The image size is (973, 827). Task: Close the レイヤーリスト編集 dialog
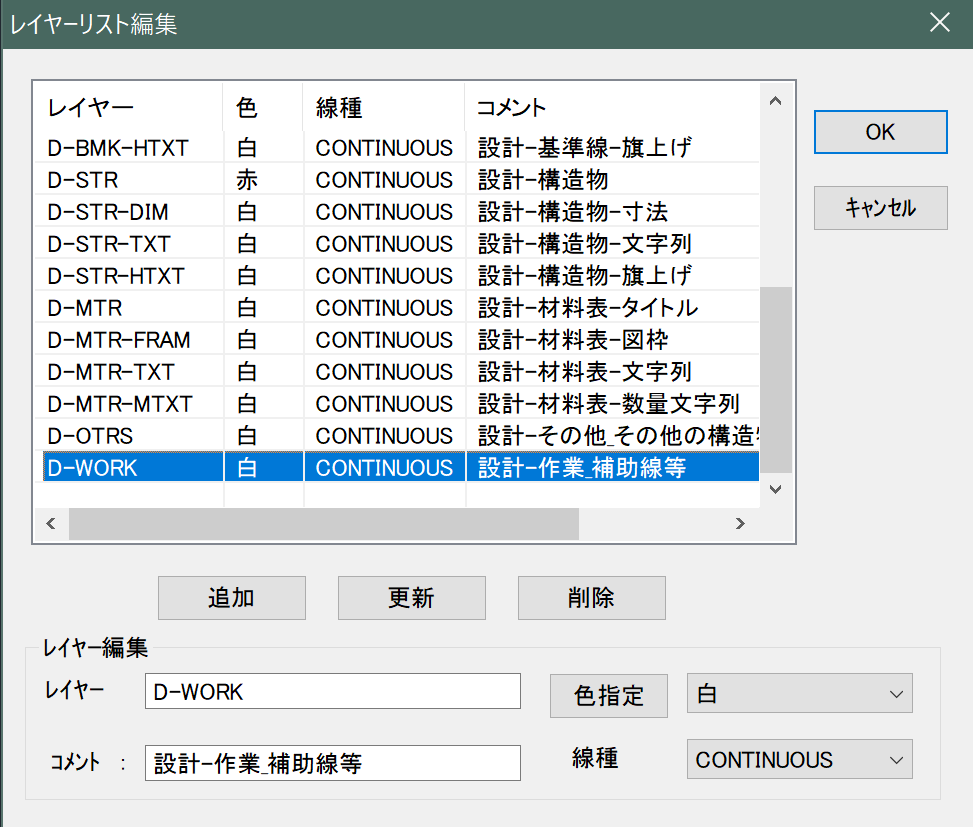(x=939, y=22)
